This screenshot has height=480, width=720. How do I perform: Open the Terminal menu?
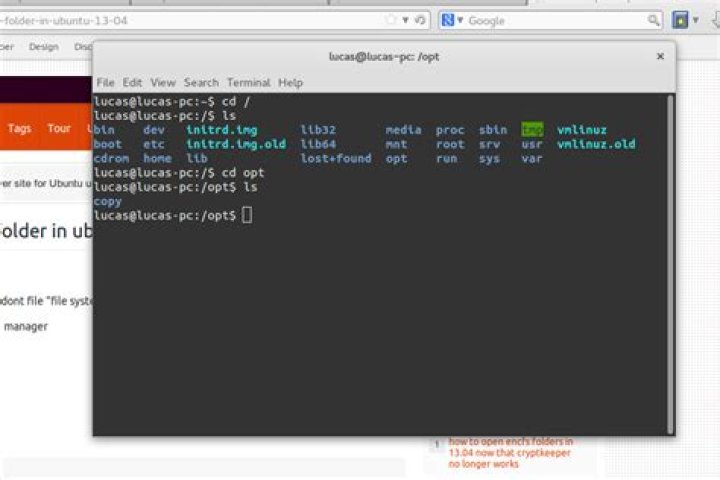tap(248, 83)
